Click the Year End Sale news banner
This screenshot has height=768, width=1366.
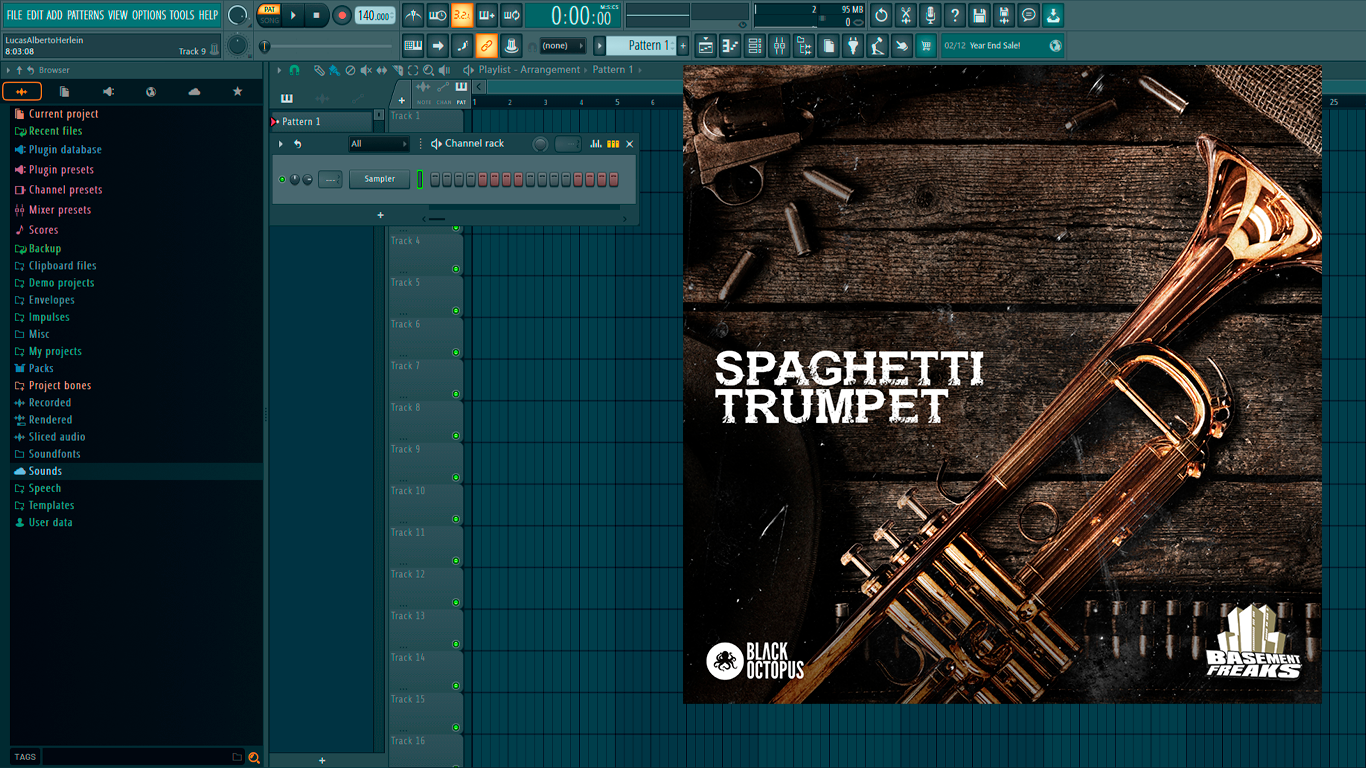click(x=1002, y=45)
